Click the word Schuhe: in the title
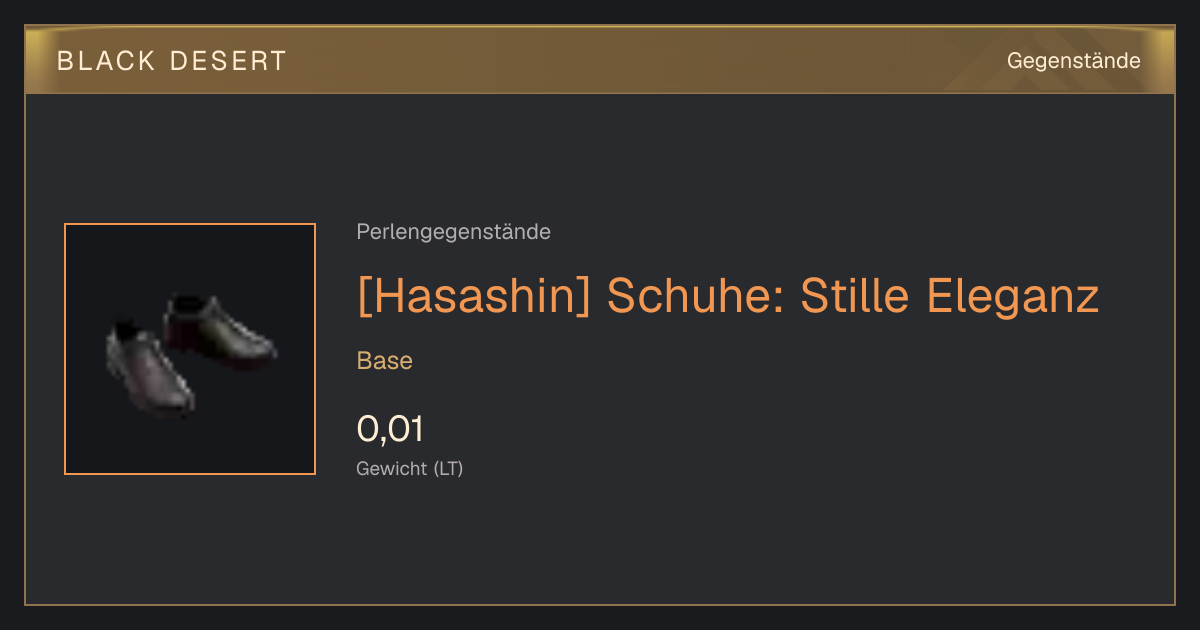 point(696,297)
